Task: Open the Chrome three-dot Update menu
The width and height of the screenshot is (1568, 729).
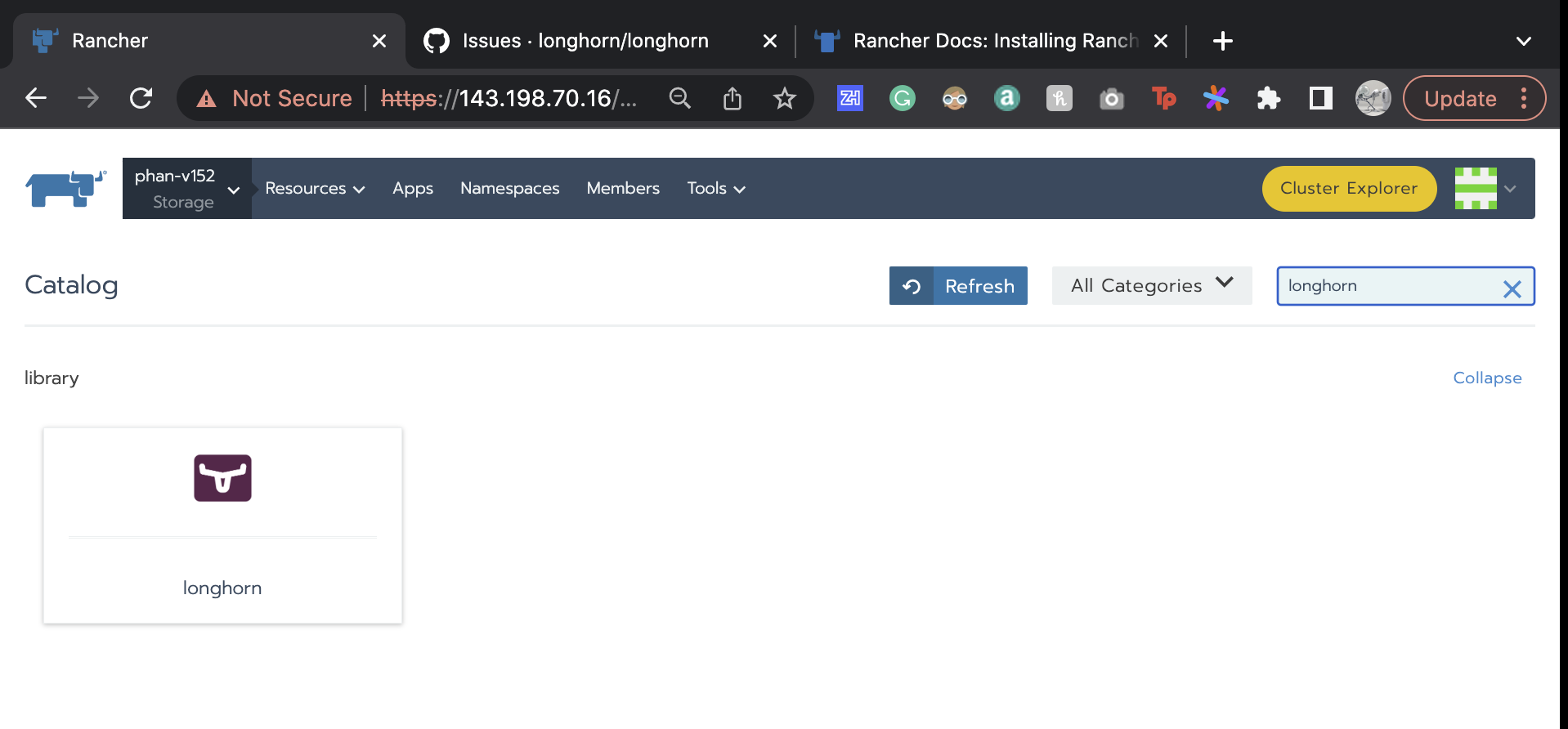Action: tap(1524, 98)
